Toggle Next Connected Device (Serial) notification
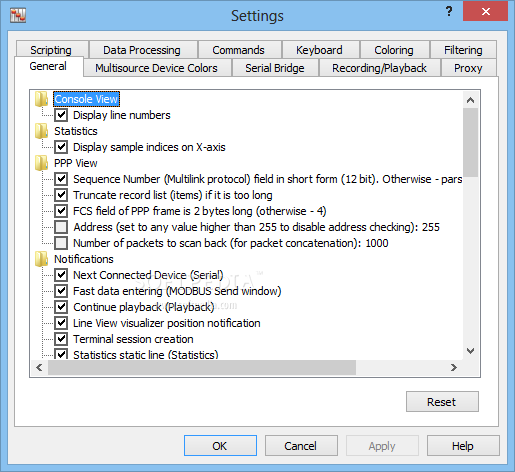 point(61,275)
